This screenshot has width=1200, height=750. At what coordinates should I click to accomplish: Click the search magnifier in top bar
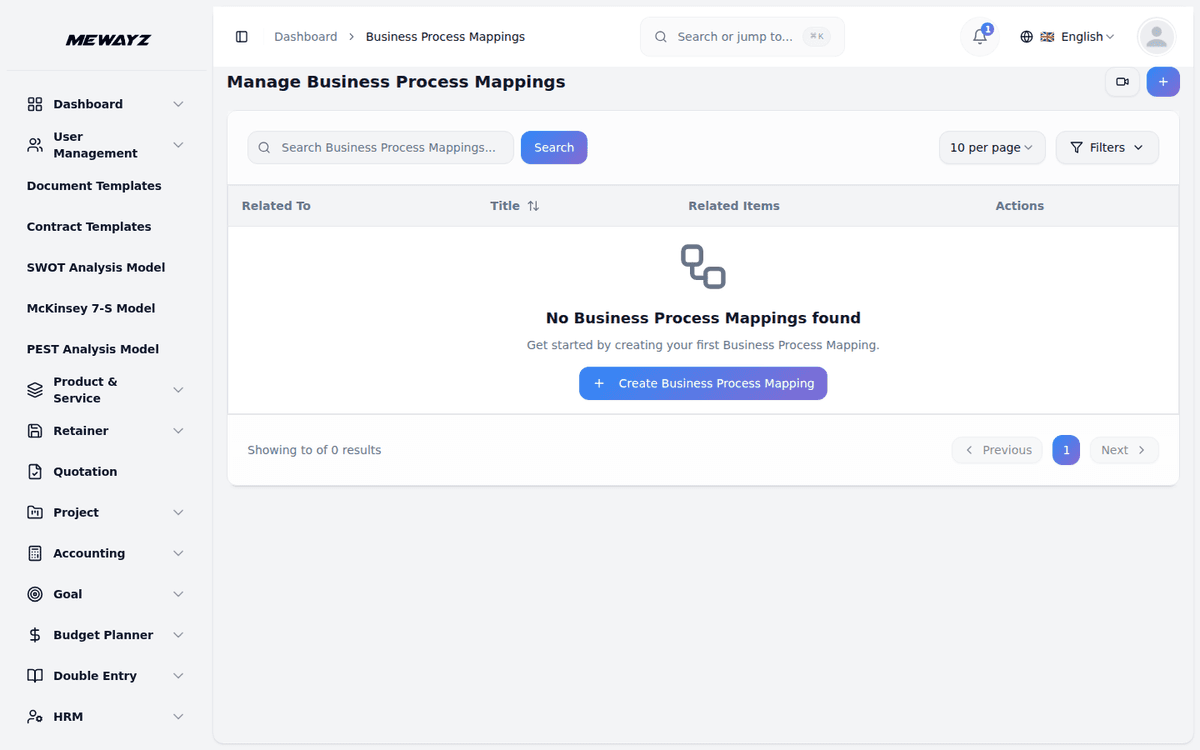(661, 37)
